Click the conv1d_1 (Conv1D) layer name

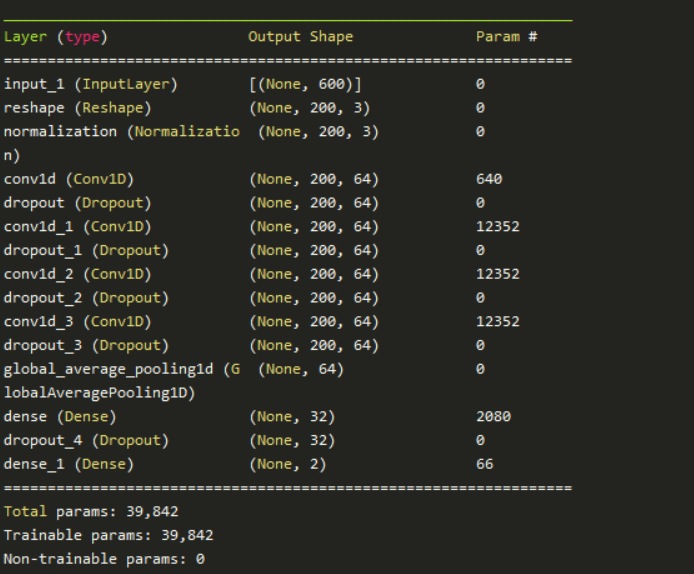pos(78,227)
